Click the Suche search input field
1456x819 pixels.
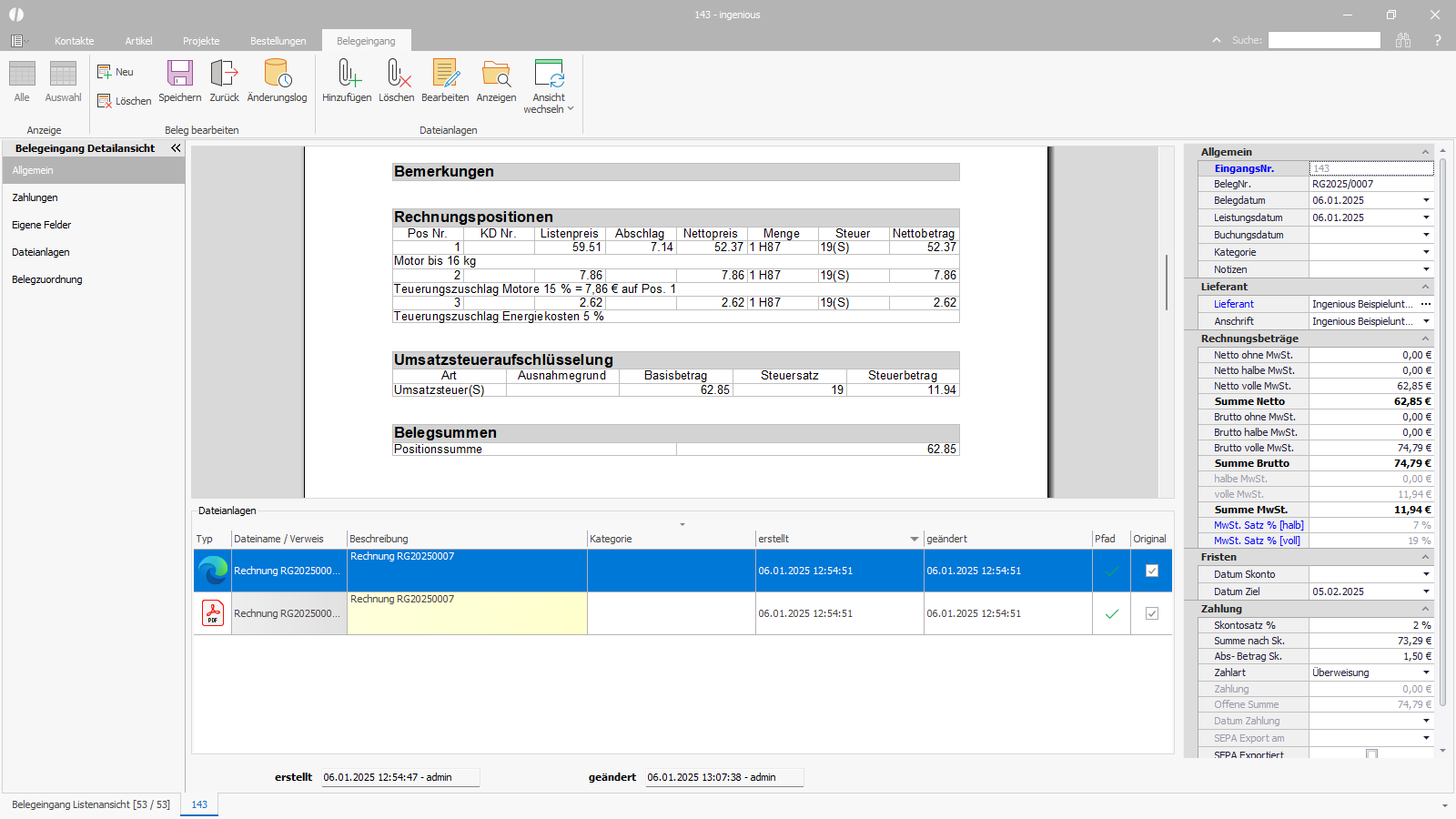pos(1324,40)
